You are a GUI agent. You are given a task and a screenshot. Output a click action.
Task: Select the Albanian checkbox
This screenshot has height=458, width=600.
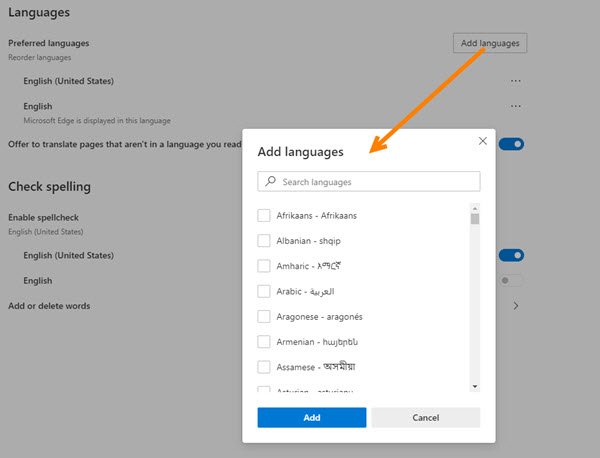(264, 240)
